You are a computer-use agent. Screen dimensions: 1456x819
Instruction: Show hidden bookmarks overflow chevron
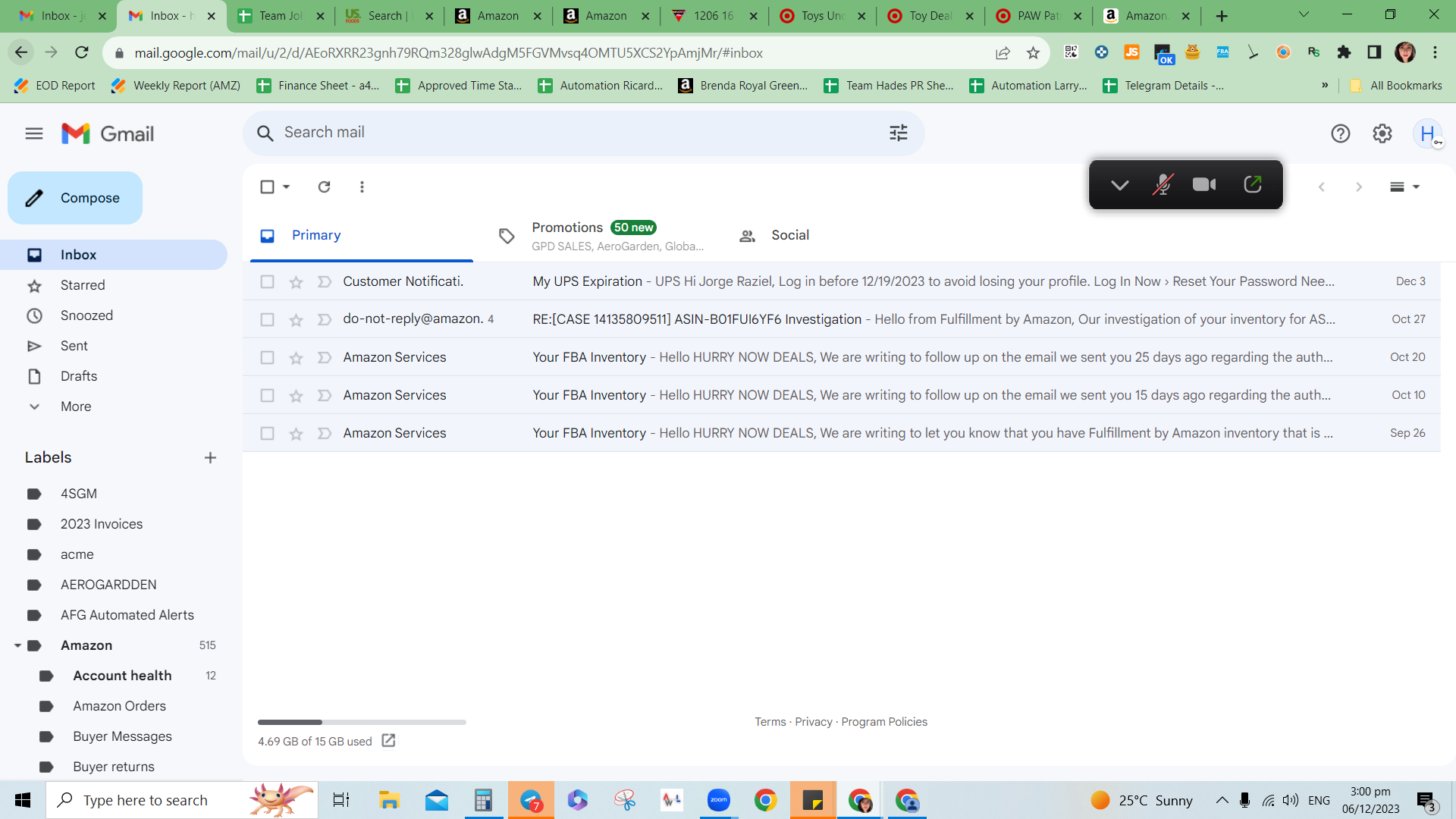(x=1325, y=86)
